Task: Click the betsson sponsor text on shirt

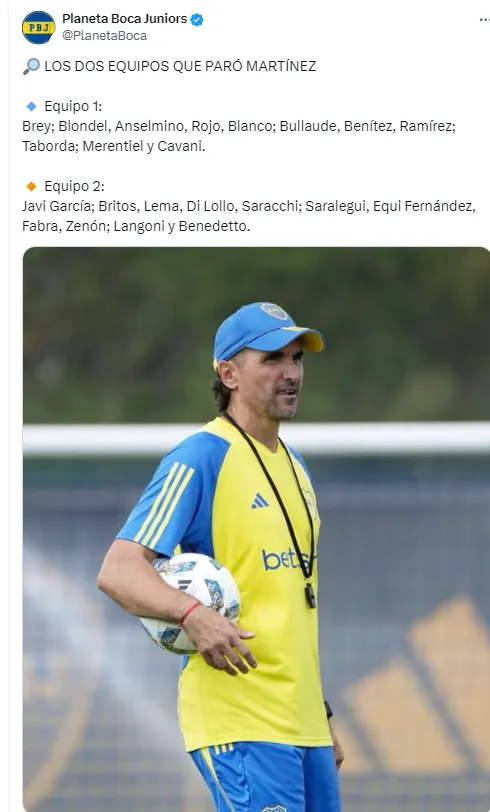Action: (287, 560)
